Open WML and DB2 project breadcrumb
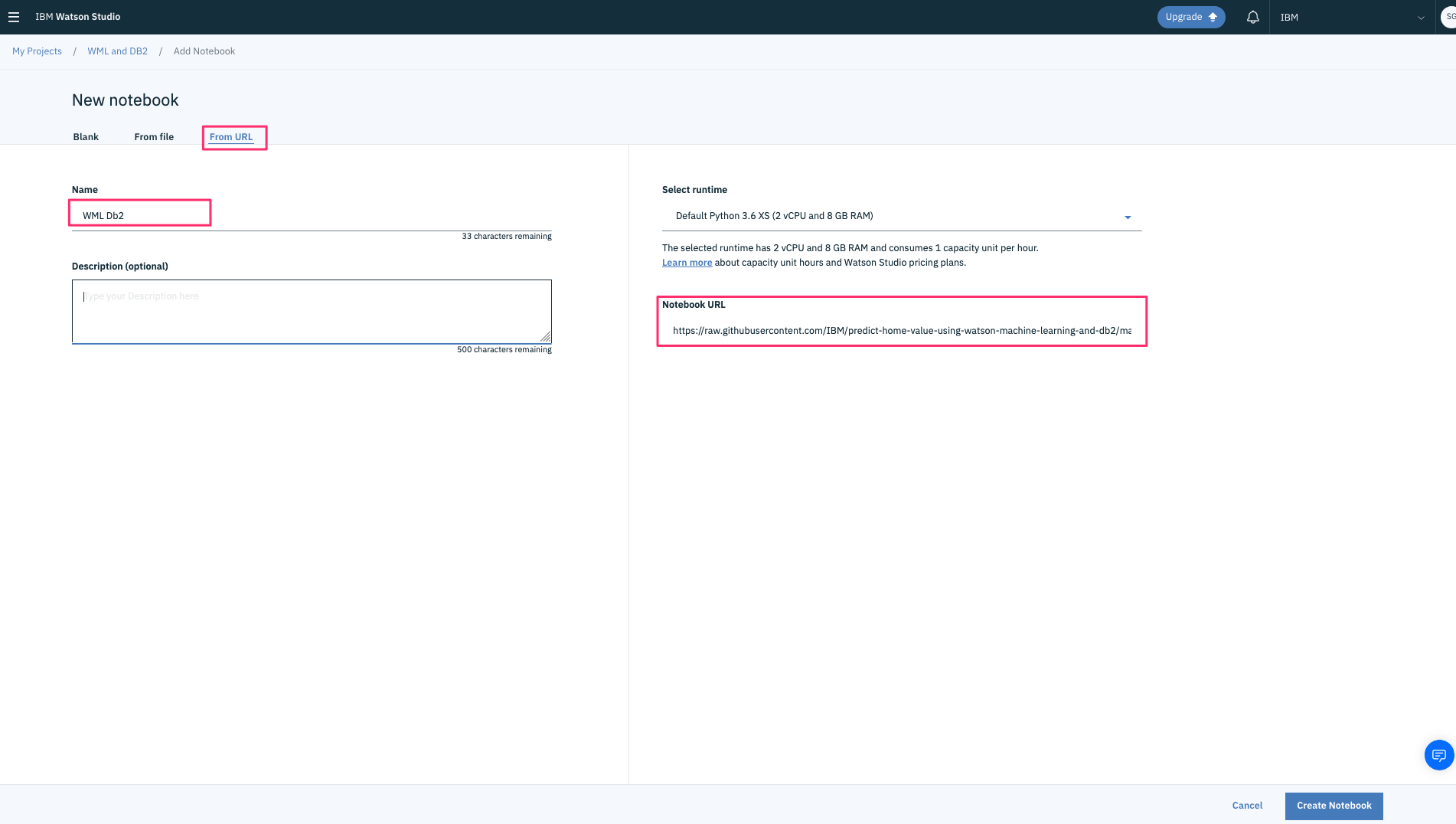The image size is (1456, 824). 117,51
